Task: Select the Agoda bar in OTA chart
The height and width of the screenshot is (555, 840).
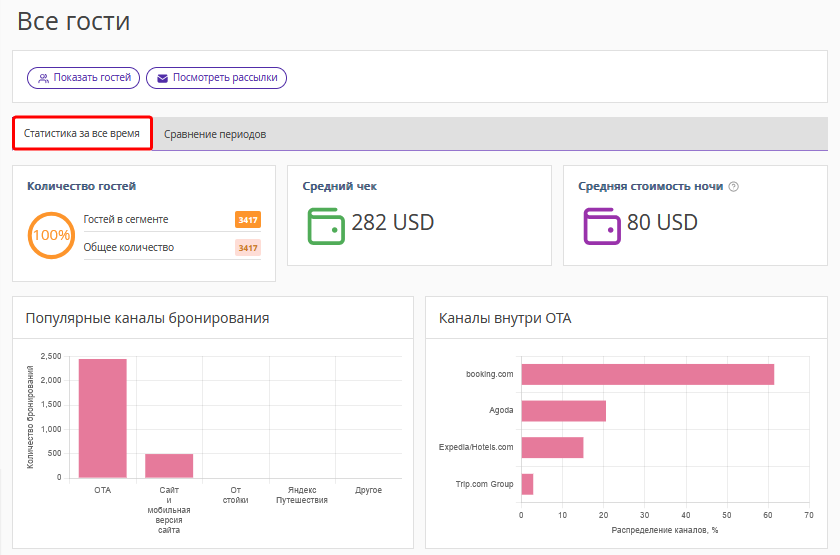Action: (563, 411)
